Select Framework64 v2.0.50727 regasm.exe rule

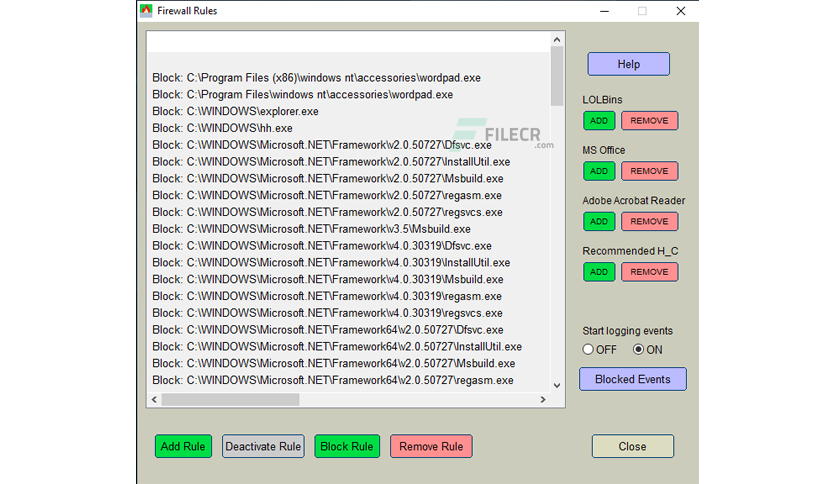pos(333,380)
